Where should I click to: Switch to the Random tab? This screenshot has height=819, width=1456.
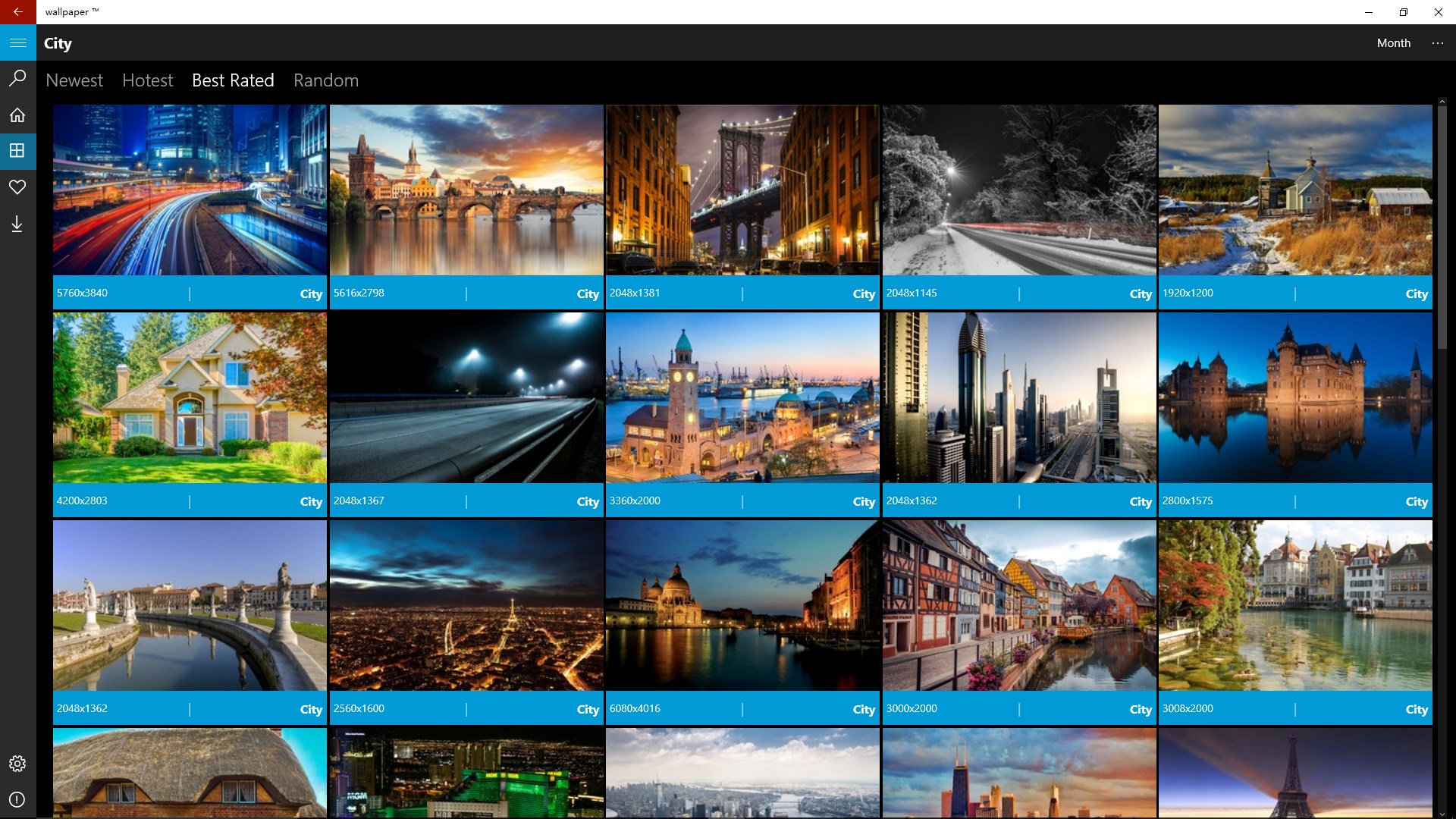tap(325, 80)
